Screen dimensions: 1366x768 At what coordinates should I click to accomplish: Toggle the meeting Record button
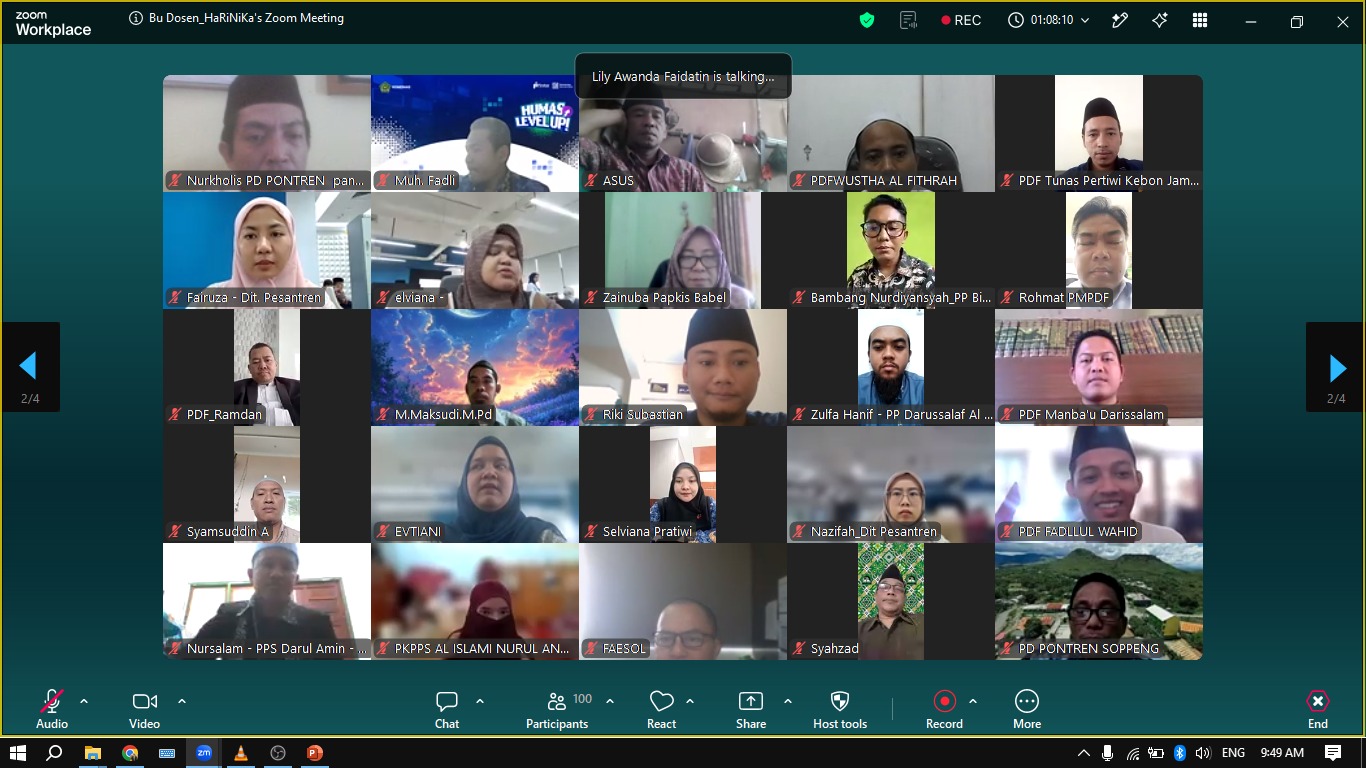coord(944,709)
